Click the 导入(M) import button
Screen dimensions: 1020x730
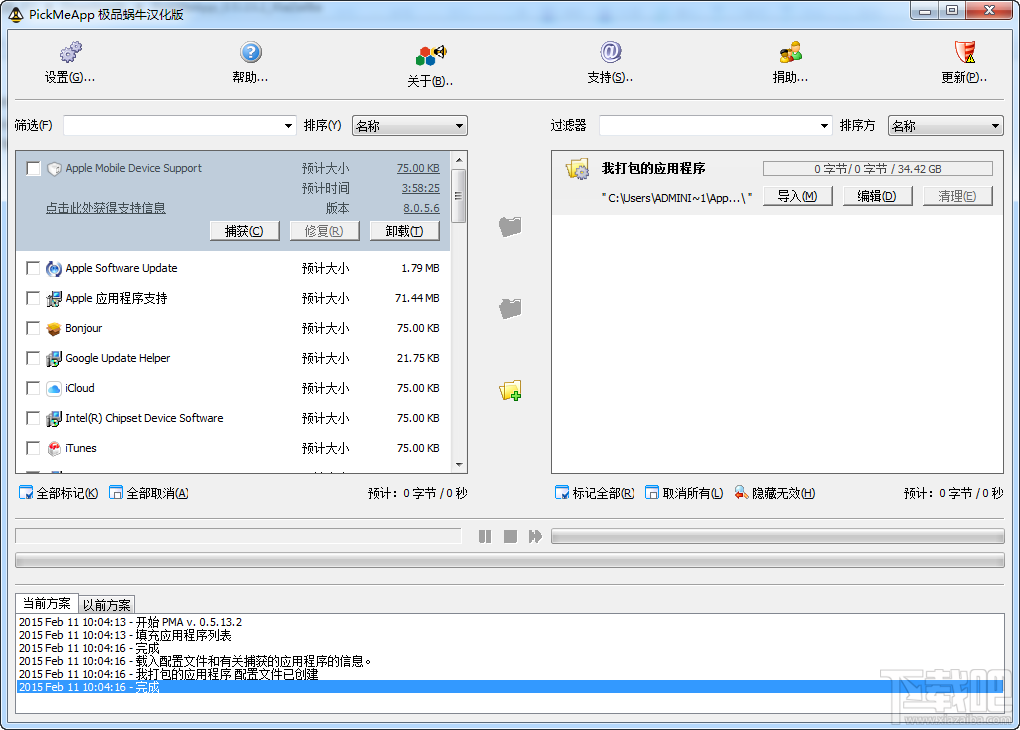coord(798,196)
